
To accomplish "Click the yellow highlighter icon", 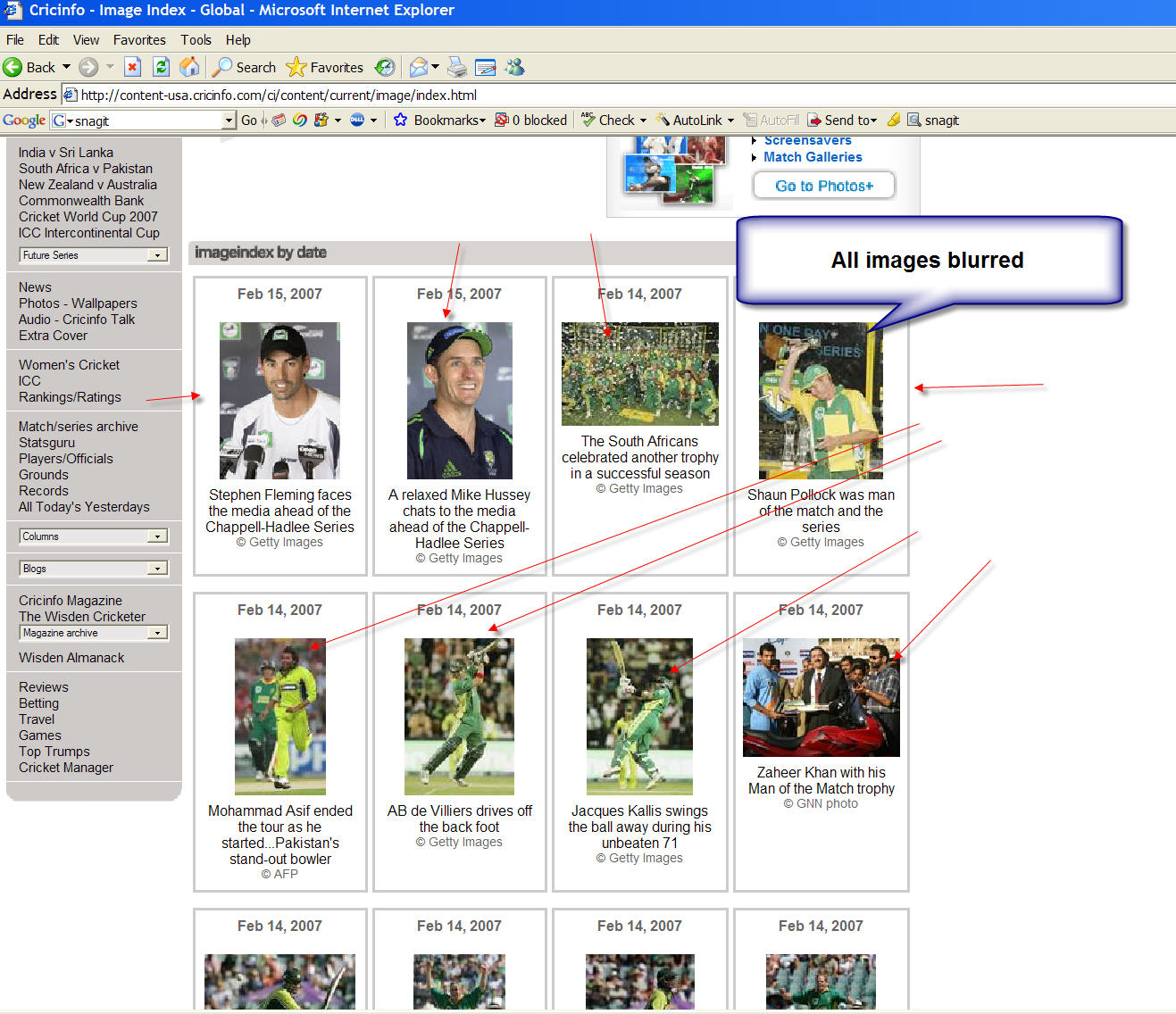I will [893, 121].
